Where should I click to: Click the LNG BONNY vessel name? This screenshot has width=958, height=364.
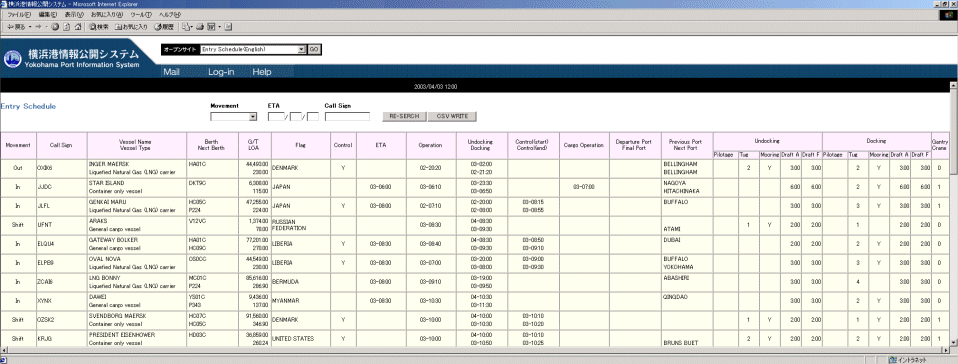point(104,277)
